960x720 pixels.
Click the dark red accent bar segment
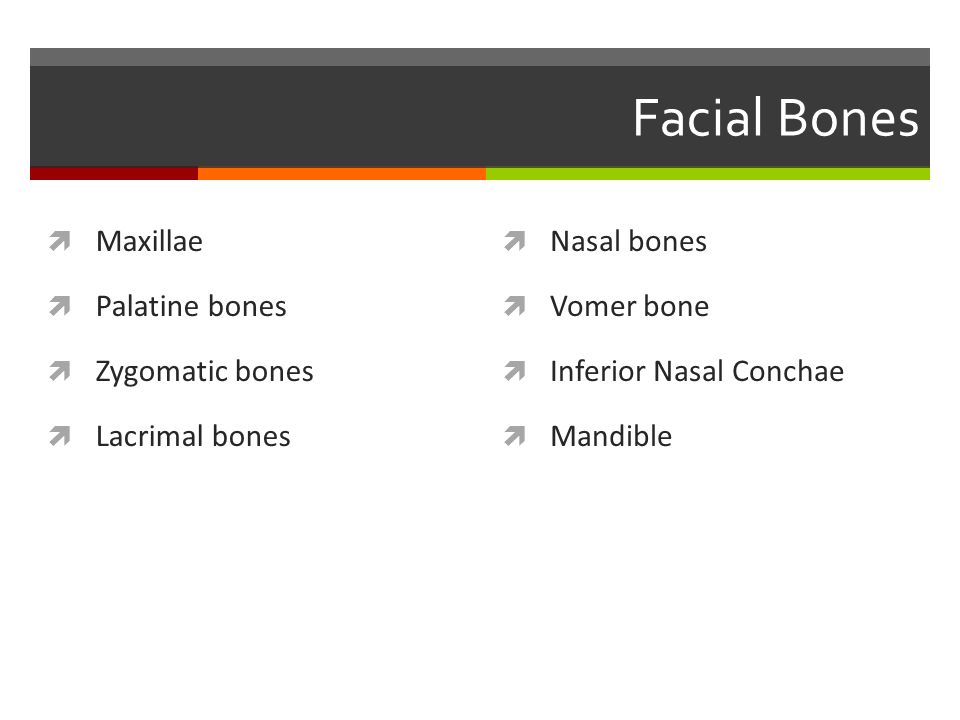pyautogui.click(x=114, y=173)
